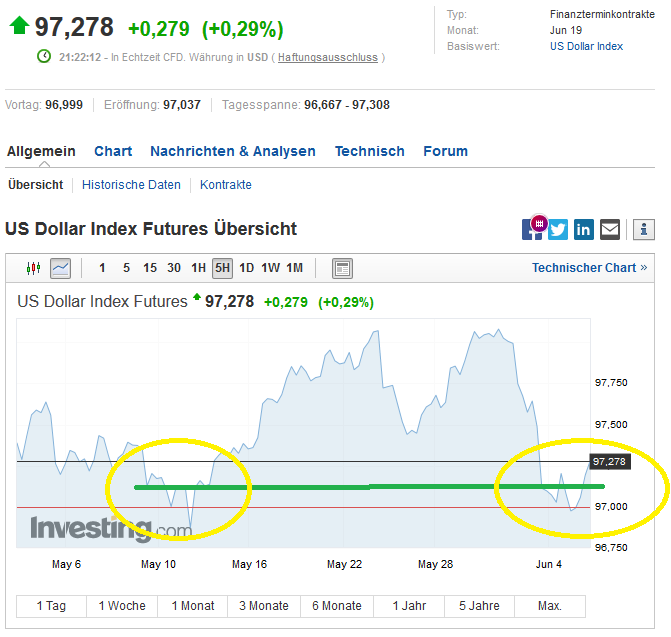
Task: Send the page by email icon
Action: tap(610, 229)
